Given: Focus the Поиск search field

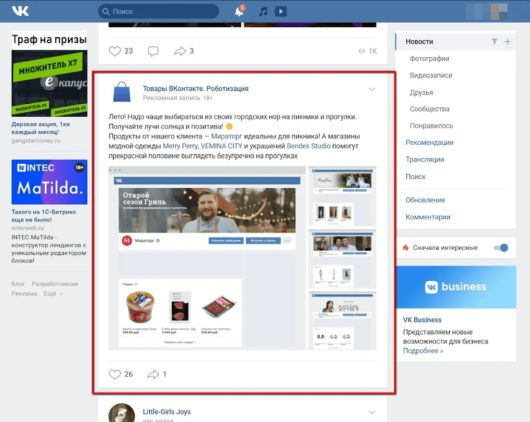Looking at the screenshot, I should [x=158, y=11].
